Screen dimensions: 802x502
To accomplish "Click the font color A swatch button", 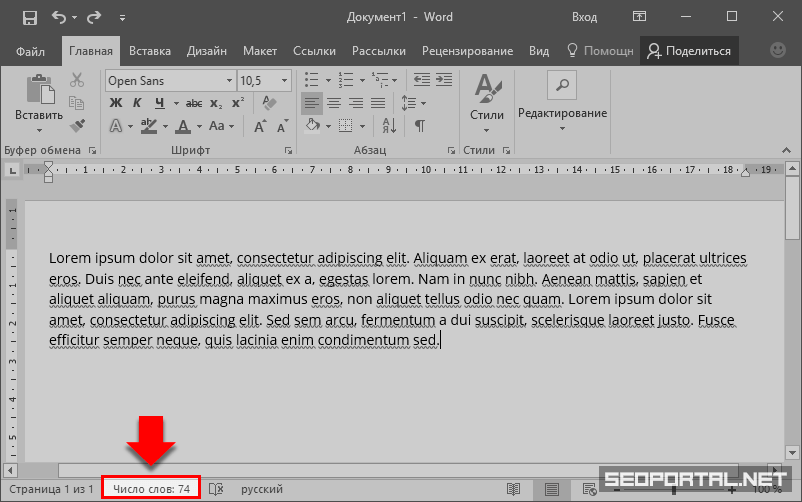I will coord(183,126).
